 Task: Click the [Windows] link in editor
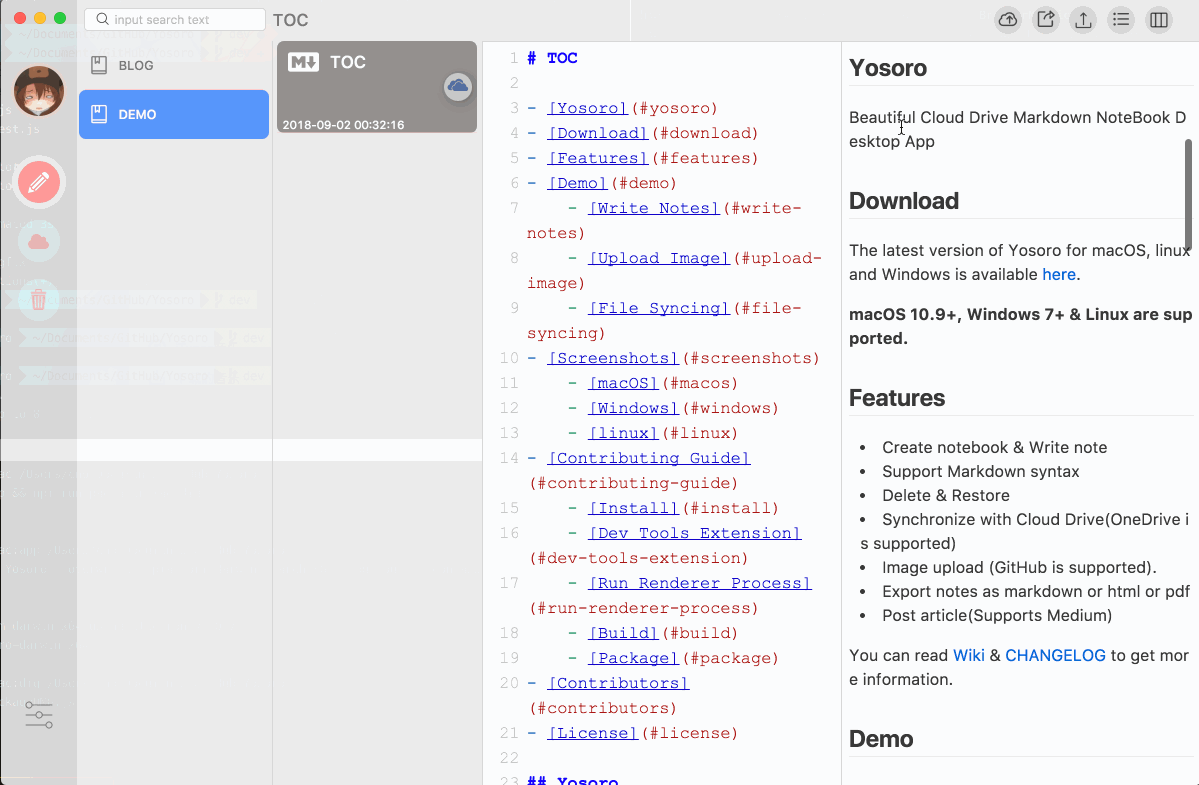point(633,408)
